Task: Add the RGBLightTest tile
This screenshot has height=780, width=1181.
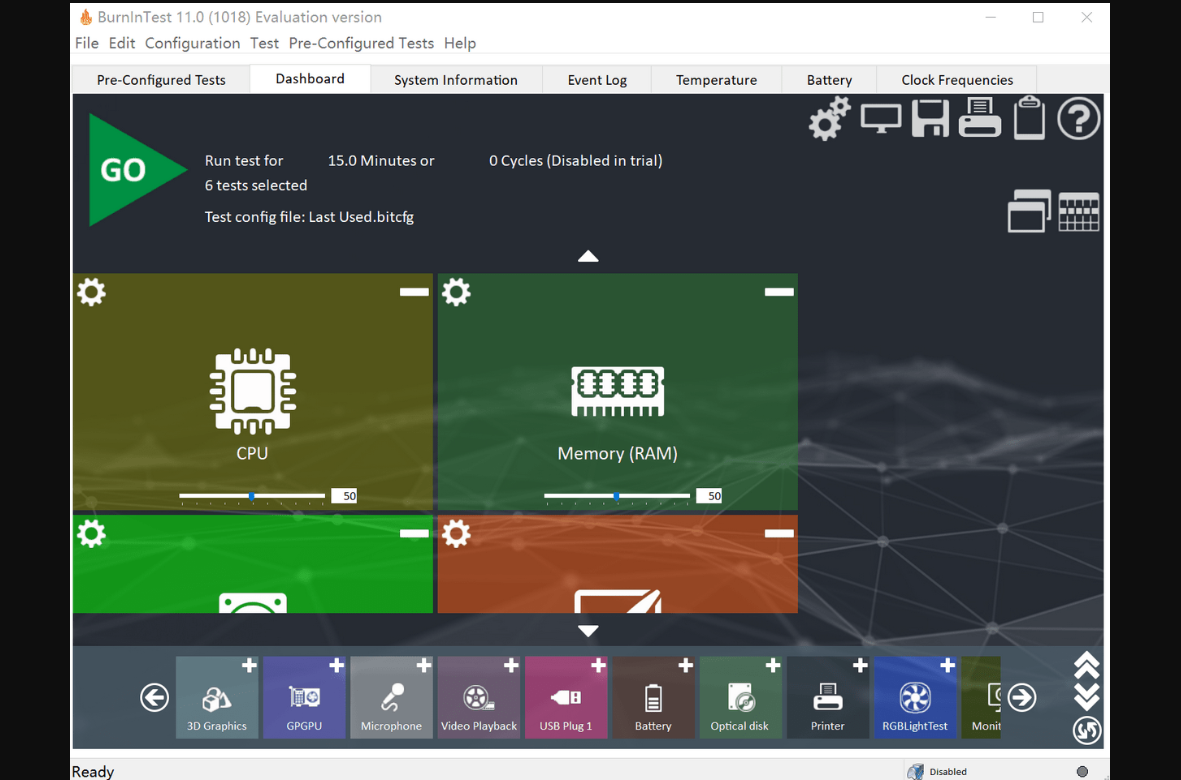Action: pos(948,666)
